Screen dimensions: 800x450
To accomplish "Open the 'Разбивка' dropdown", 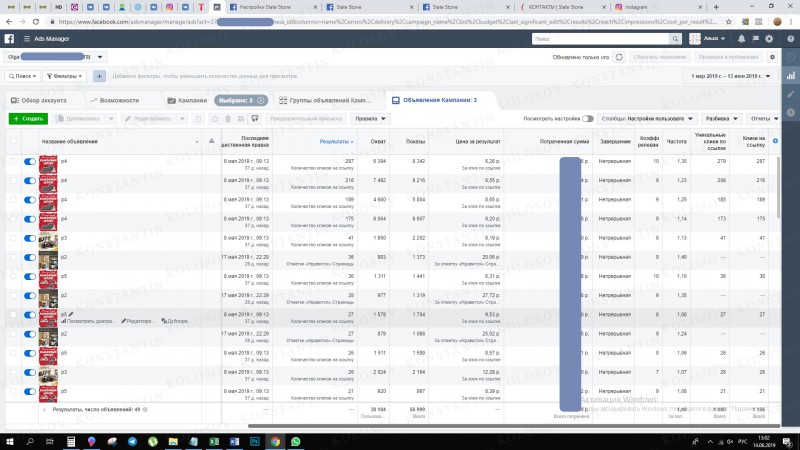I will click(721, 119).
